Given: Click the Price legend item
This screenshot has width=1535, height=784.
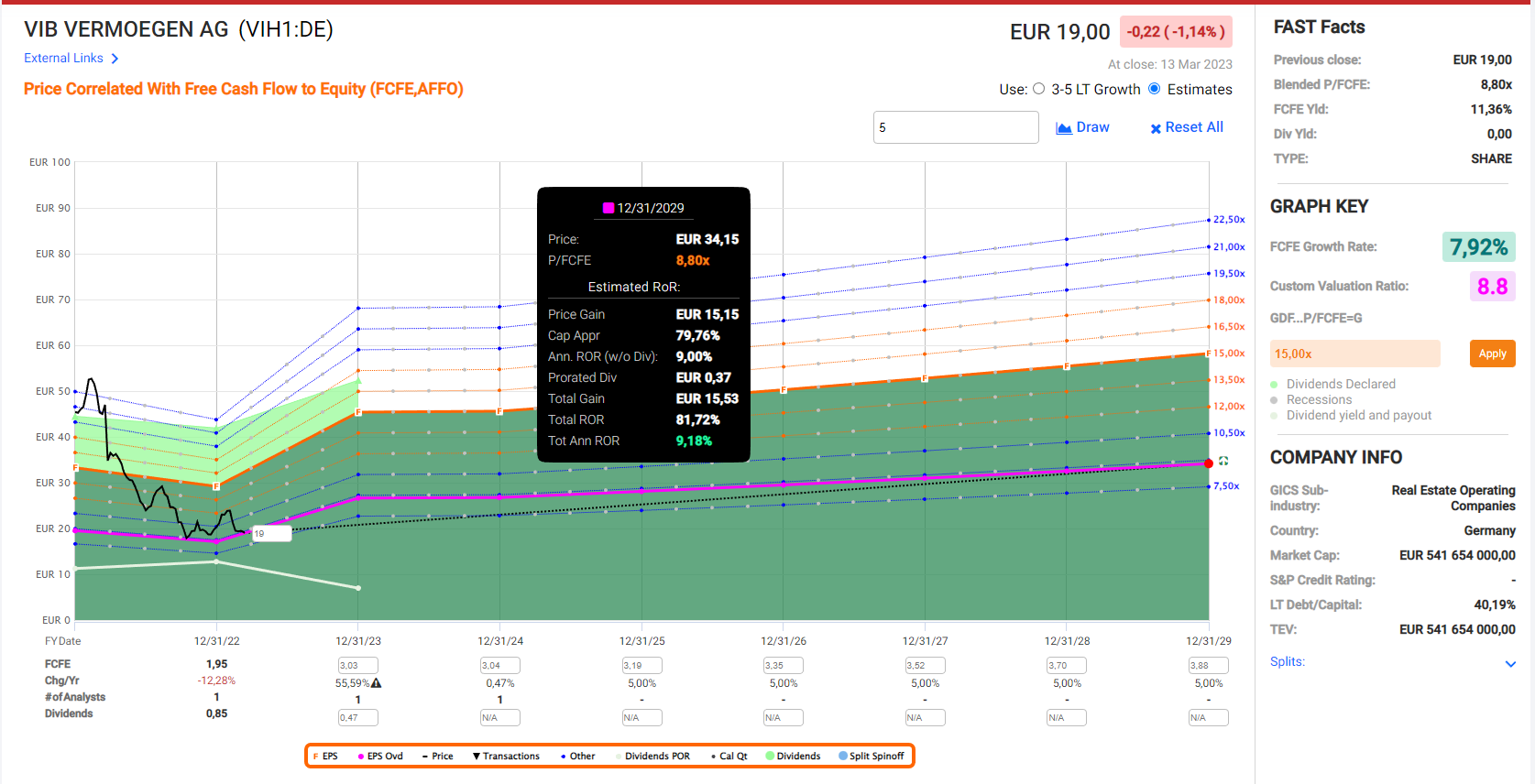Looking at the screenshot, I should pos(437,757).
